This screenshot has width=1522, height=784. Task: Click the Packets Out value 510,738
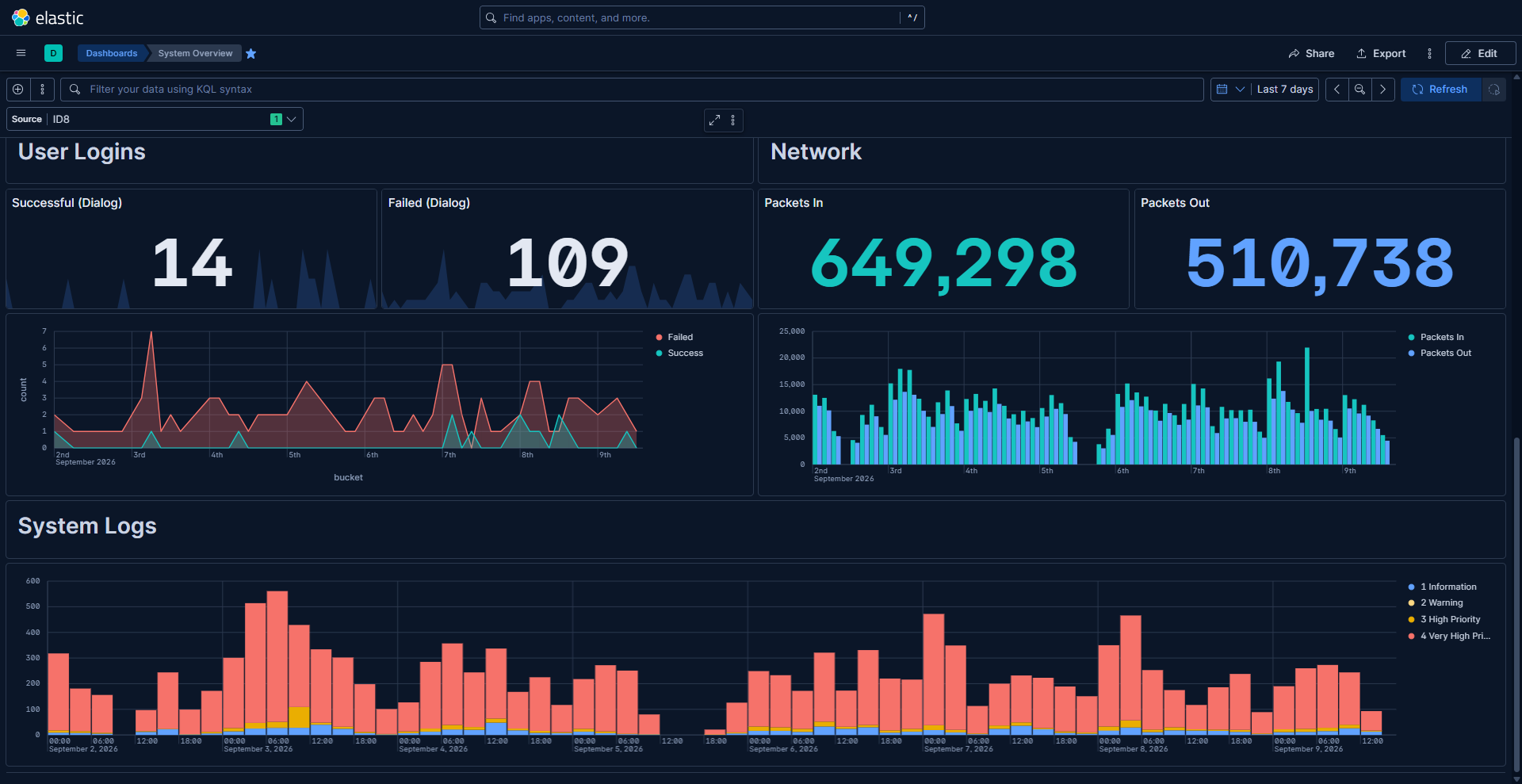[x=1320, y=263]
